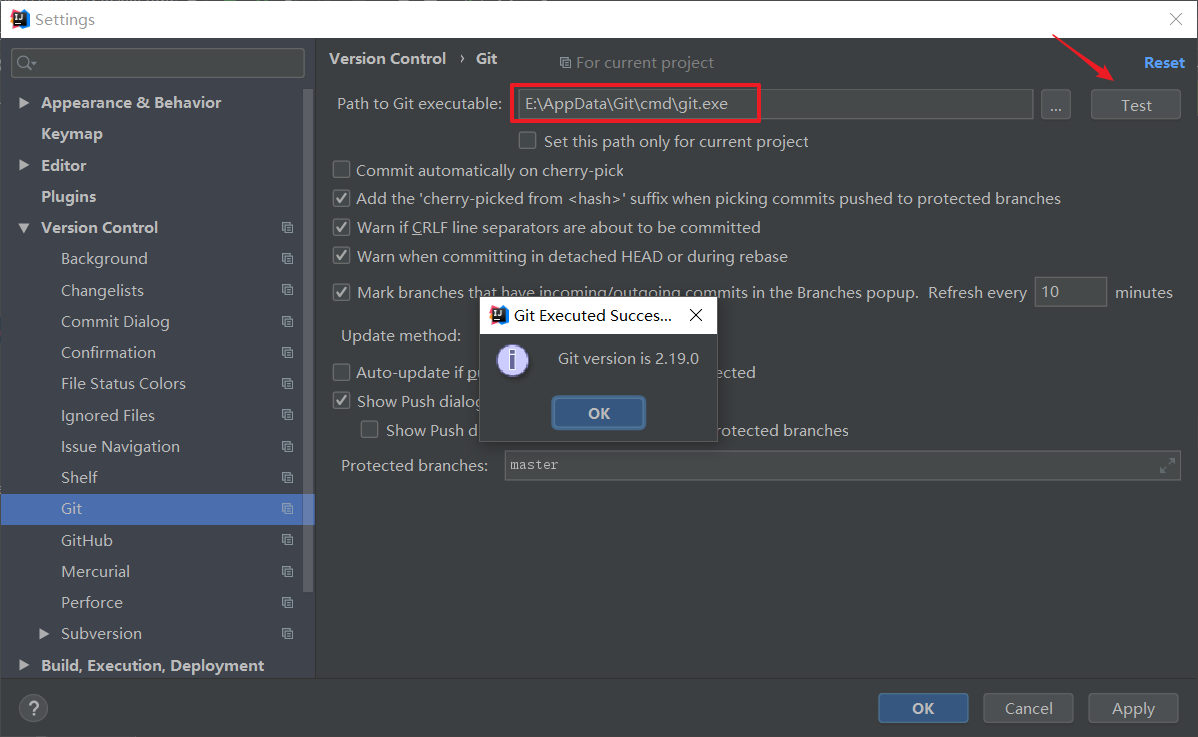1198x737 pixels.
Task: Toggle Warn when committing in detached HEAD
Action: pos(342,256)
